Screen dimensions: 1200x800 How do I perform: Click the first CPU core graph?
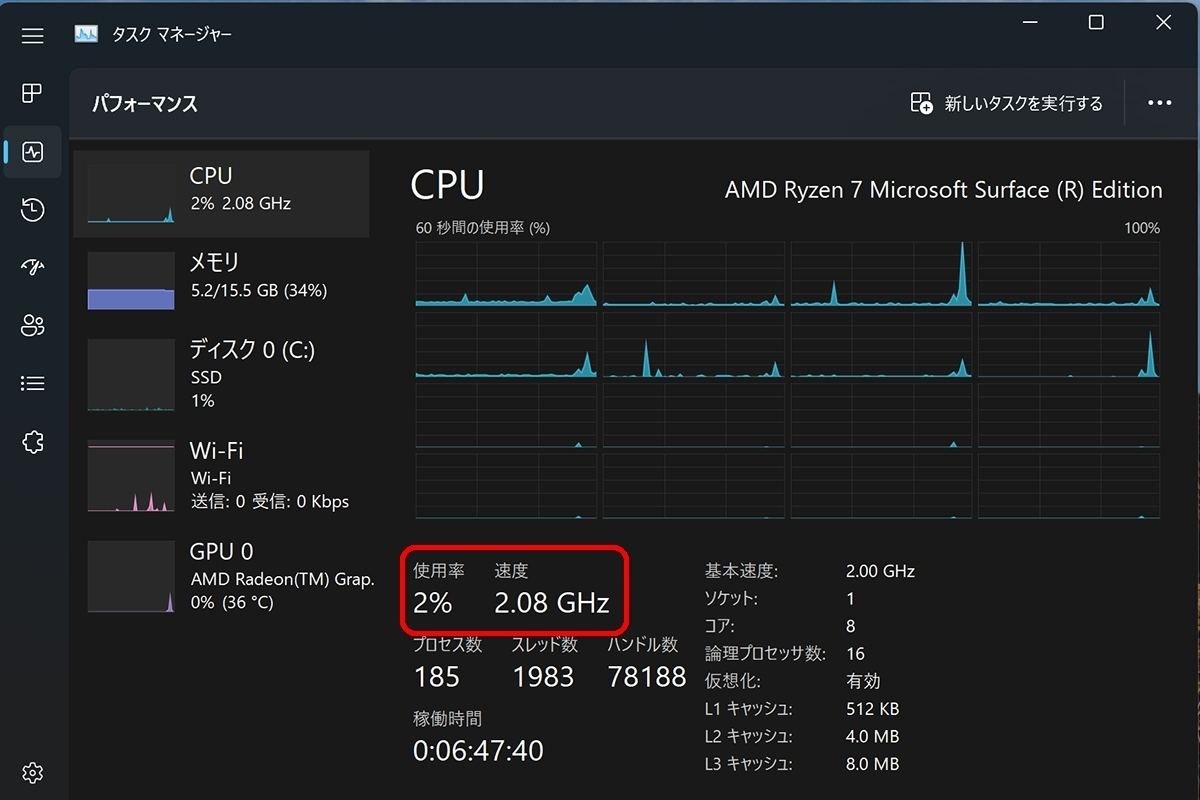coord(506,274)
